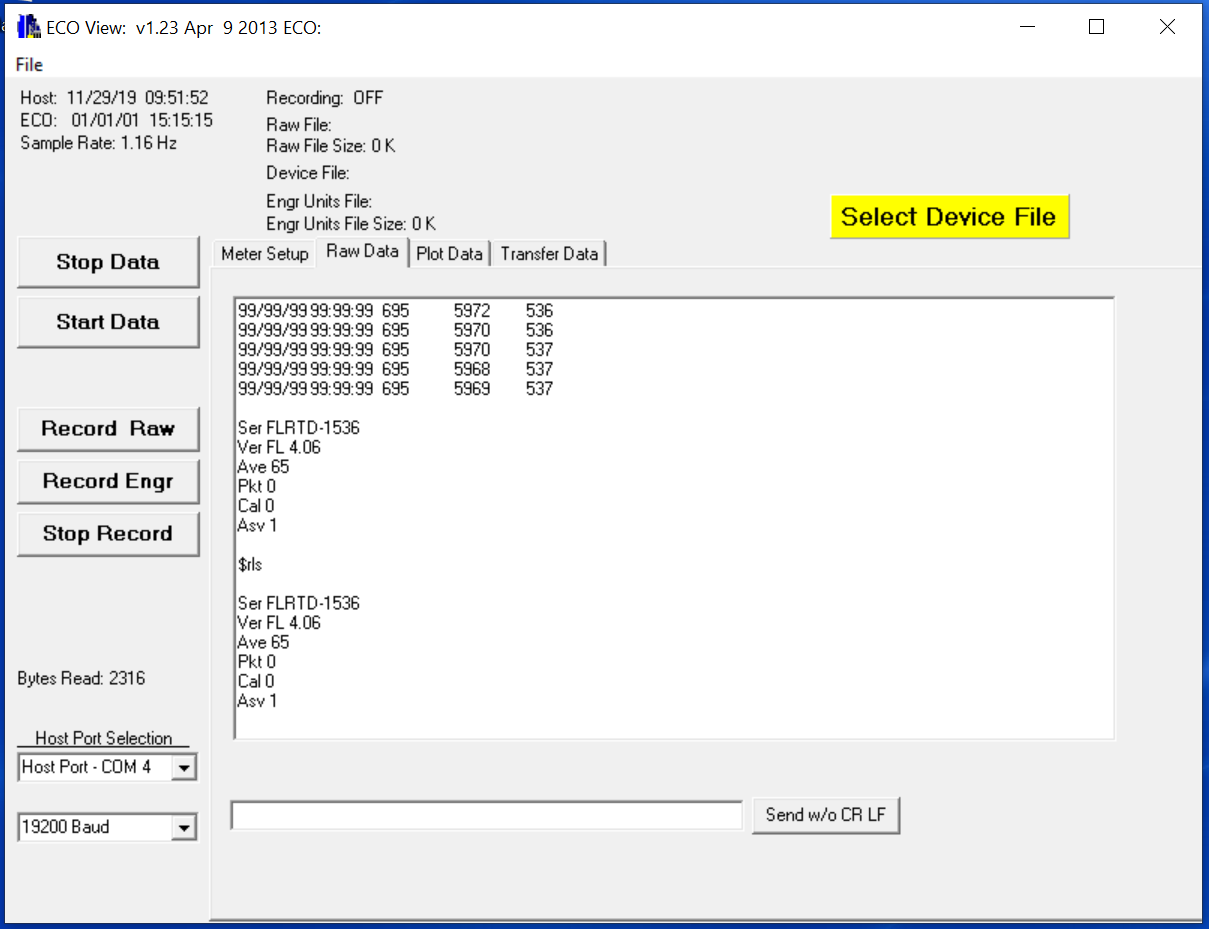Go to the Transfer Data tab
This screenshot has height=929, width=1209.
[549, 254]
